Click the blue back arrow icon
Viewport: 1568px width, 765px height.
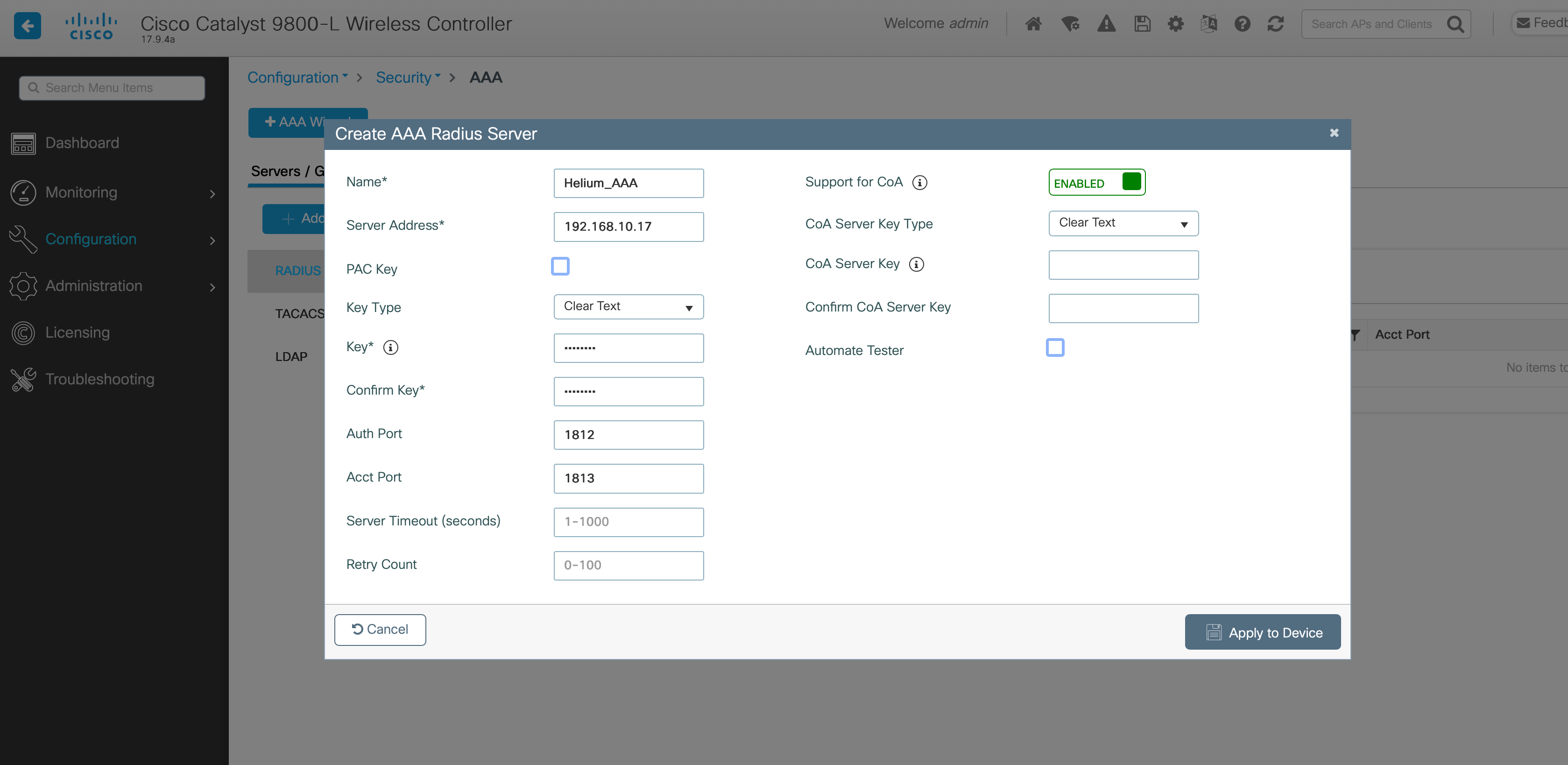(x=27, y=26)
